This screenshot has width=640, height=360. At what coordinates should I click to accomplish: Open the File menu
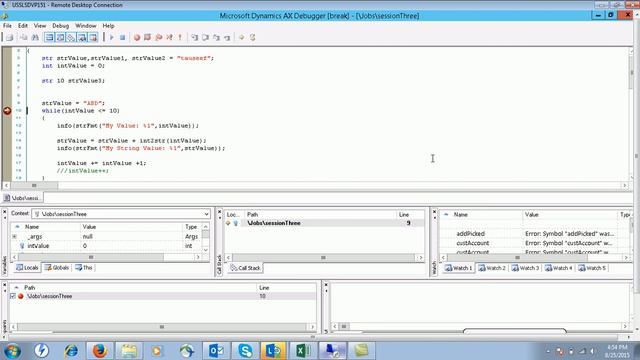click(x=7, y=26)
